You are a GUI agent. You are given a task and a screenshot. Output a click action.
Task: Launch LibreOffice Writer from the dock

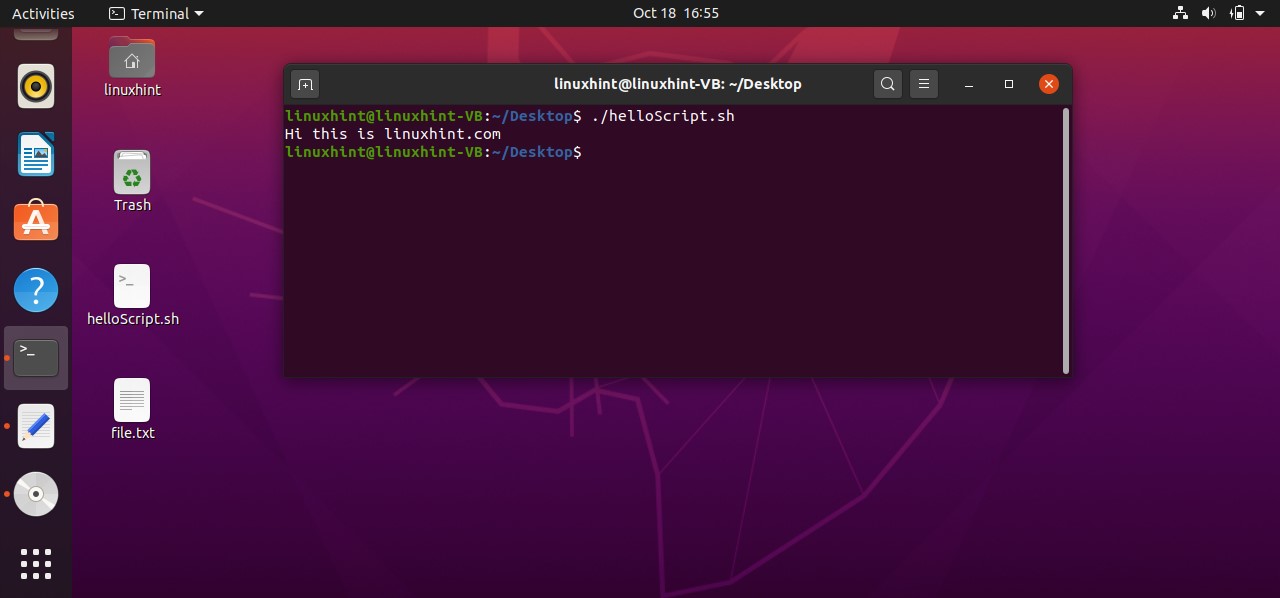pos(36,154)
